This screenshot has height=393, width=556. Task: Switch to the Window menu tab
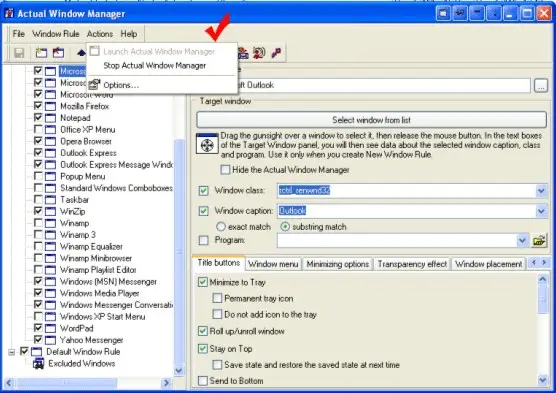(x=273, y=264)
